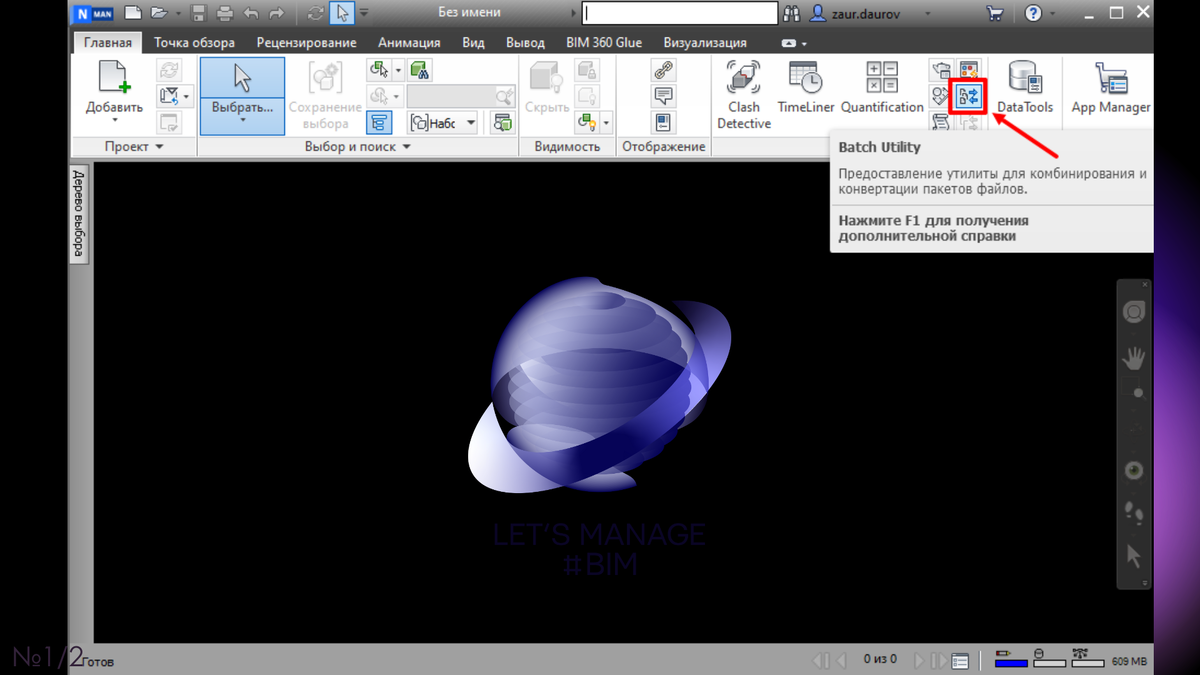
Task: Click the Appearance Profiler icon
Action: pyautogui.click(x=968, y=70)
